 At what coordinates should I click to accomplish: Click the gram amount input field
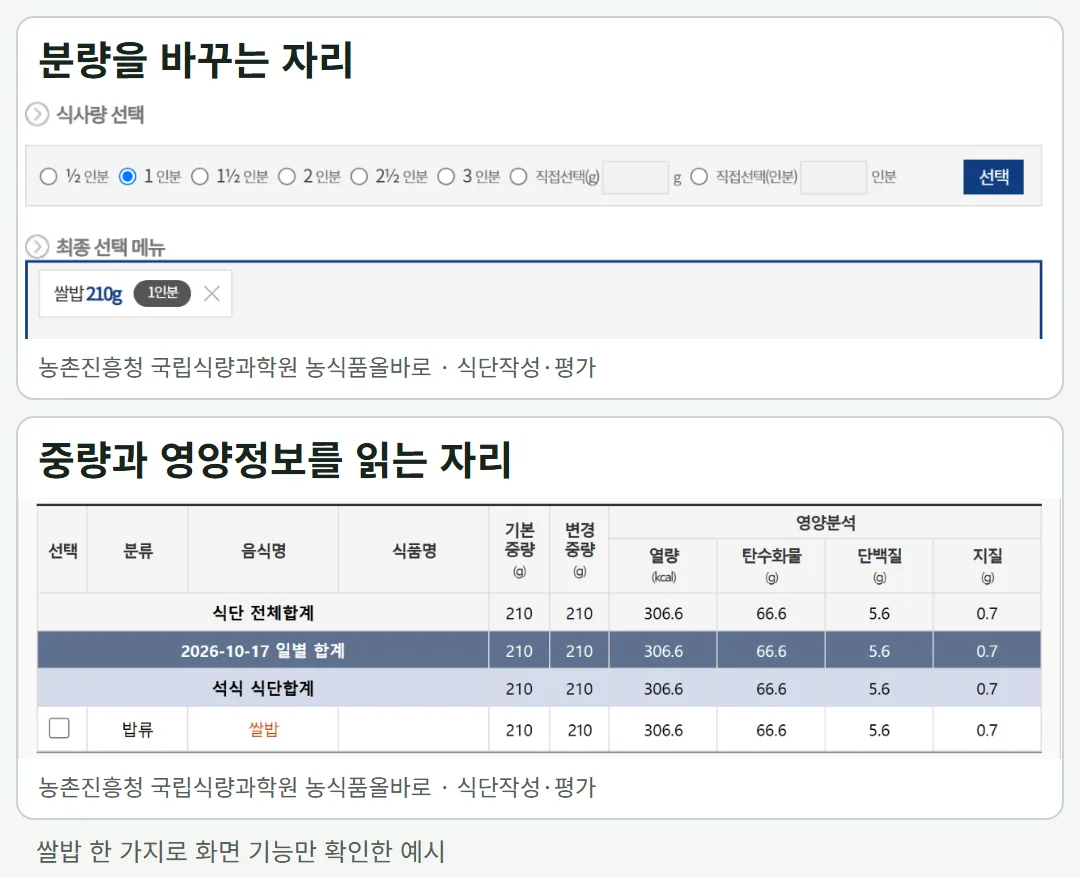click(635, 177)
